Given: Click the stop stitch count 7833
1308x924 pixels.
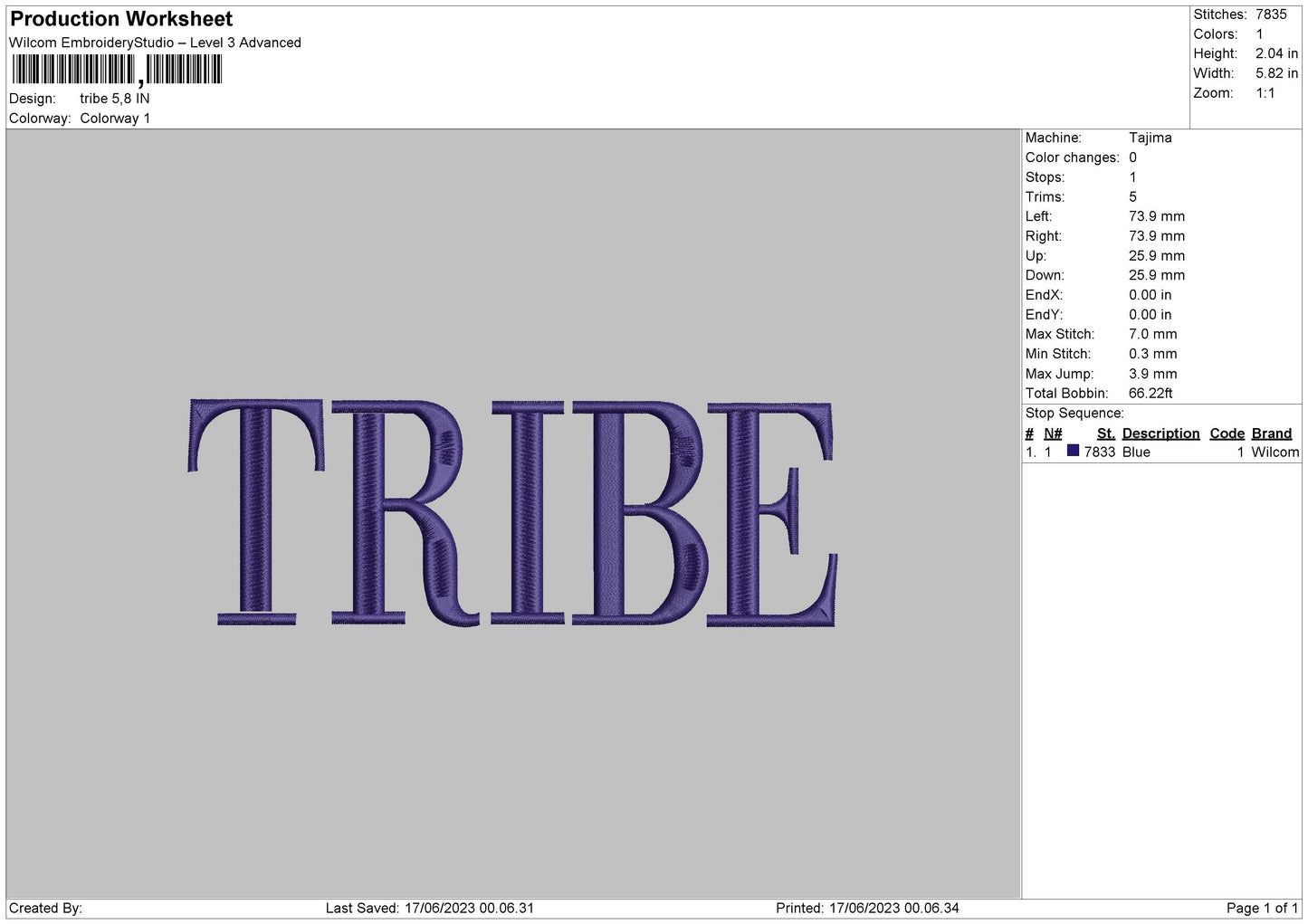Looking at the screenshot, I should coord(1100,452).
